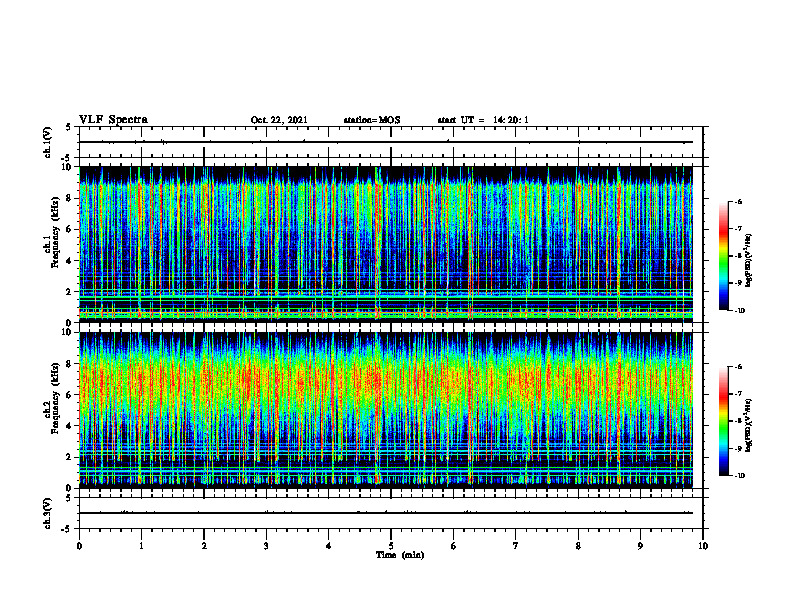Screen dimensions: 792x612
Task: Click time axis tick label '4'
Action: pyautogui.click(x=329, y=546)
